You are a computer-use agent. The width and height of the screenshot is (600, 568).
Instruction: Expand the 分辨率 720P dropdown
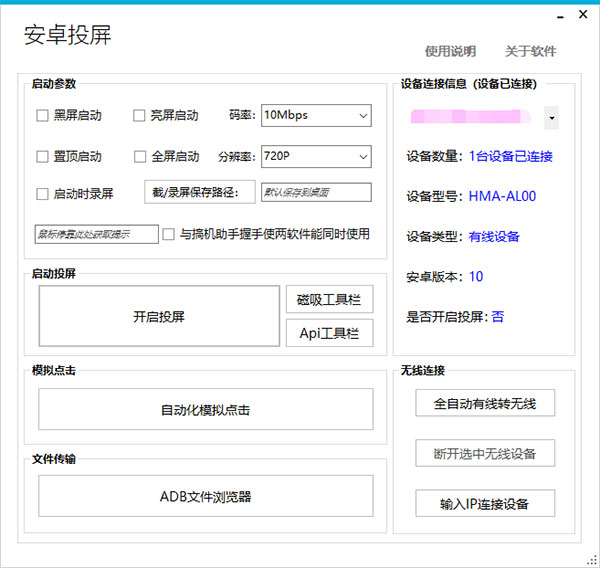(315, 157)
